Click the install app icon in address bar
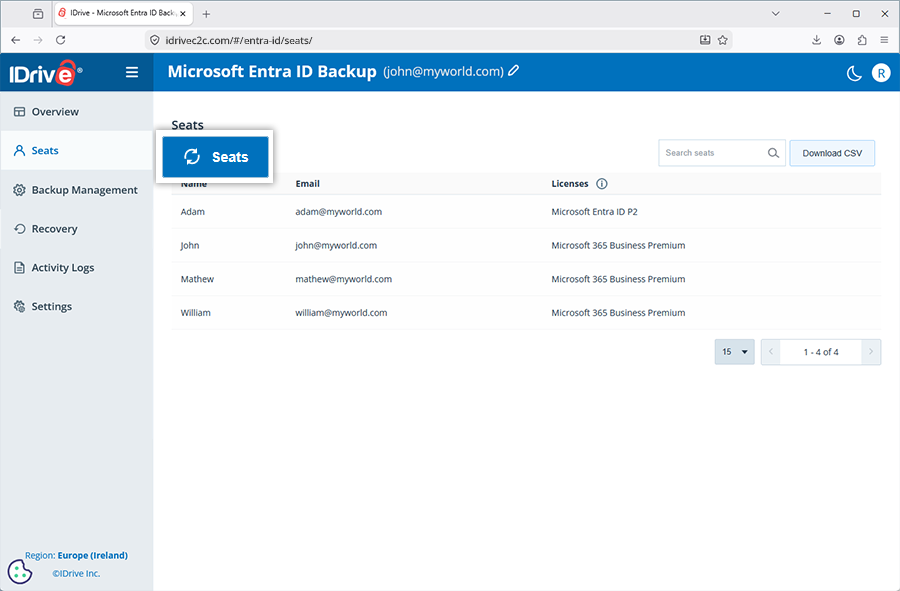900x591 pixels. point(705,40)
